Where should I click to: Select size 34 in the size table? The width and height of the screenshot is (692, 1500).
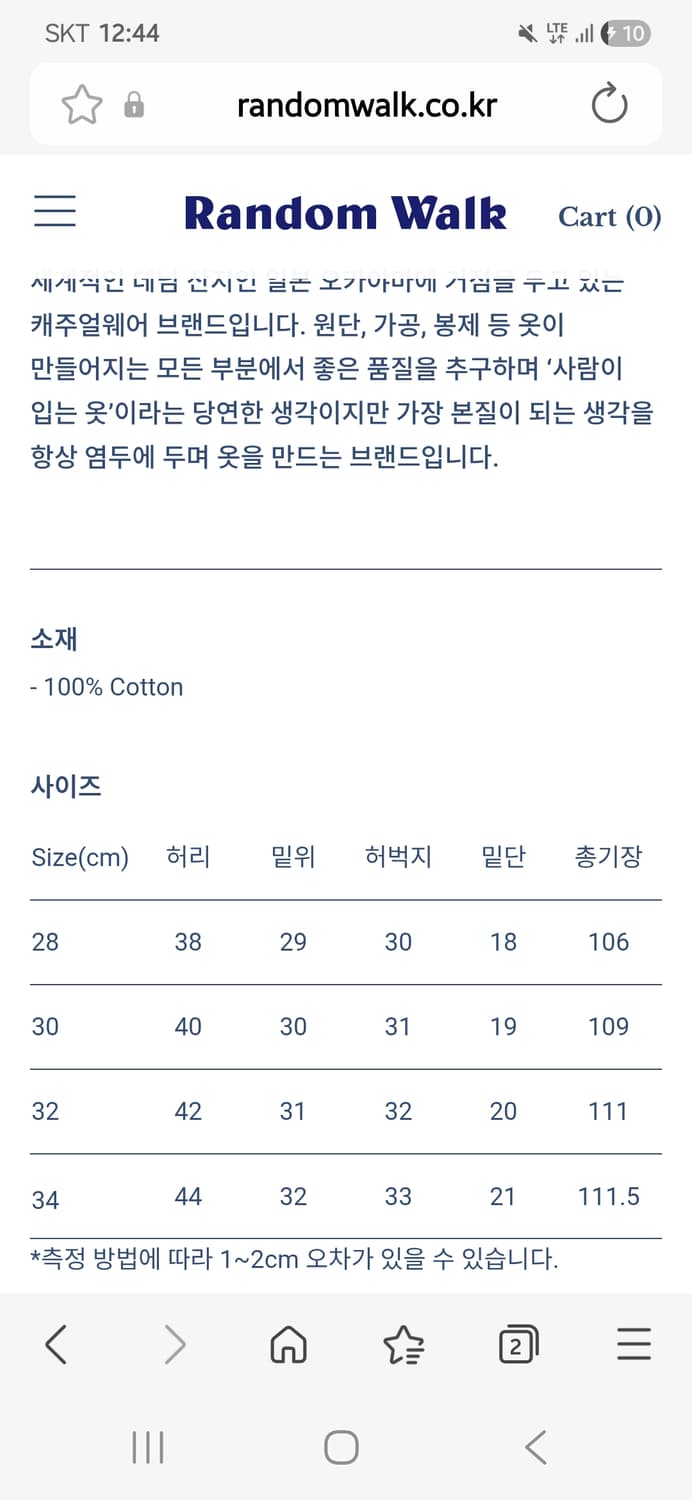(45, 1197)
